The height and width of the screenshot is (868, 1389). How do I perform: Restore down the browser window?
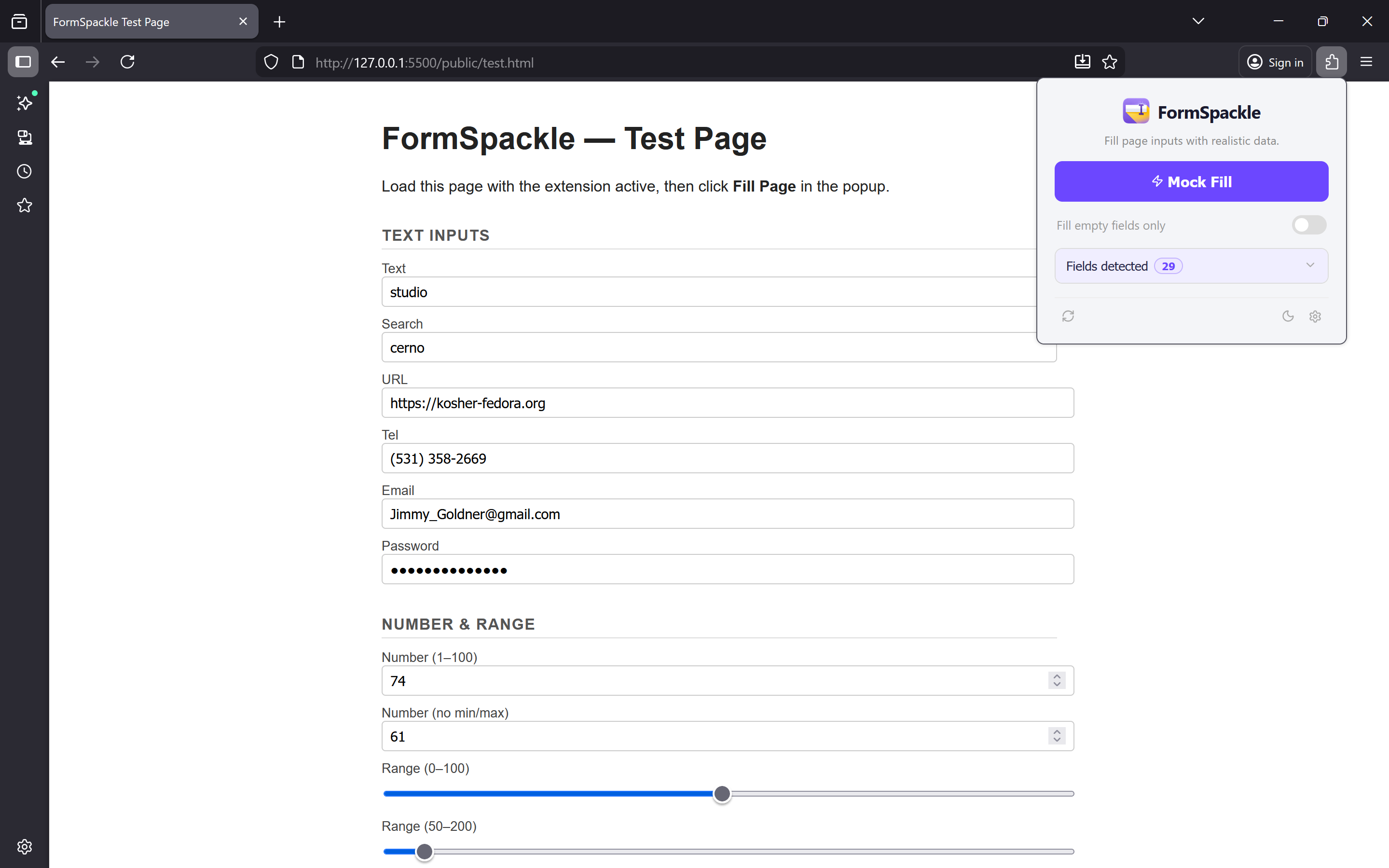point(1322,21)
